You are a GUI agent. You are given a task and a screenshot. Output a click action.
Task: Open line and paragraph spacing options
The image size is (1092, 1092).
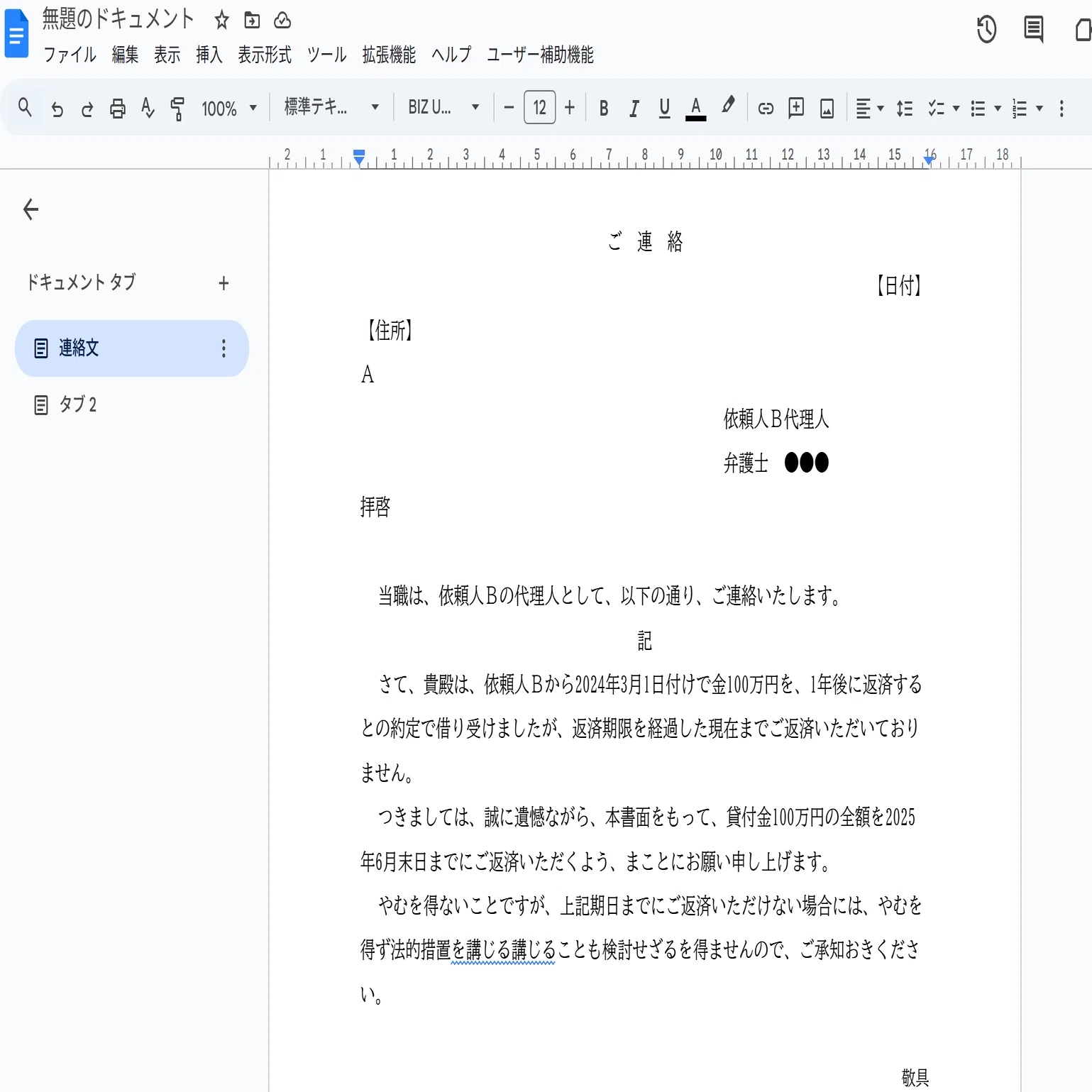click(904, 109)
